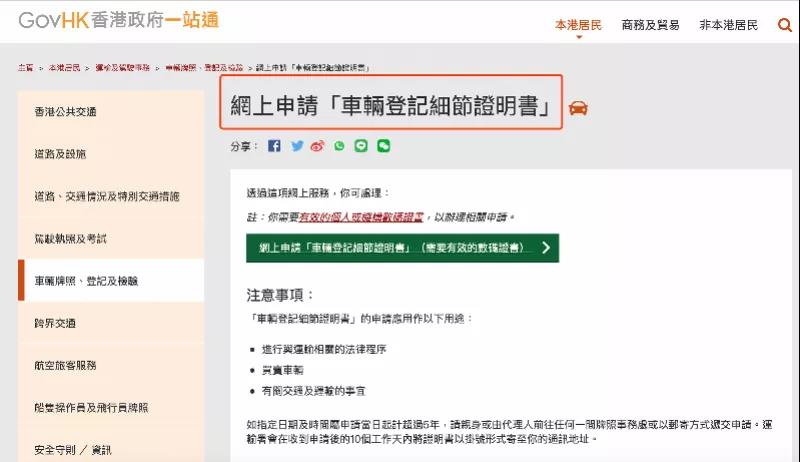This screenshot has width=800, height=462.
Task: Click the orange car icon beside title
Action: click(578, 108)
